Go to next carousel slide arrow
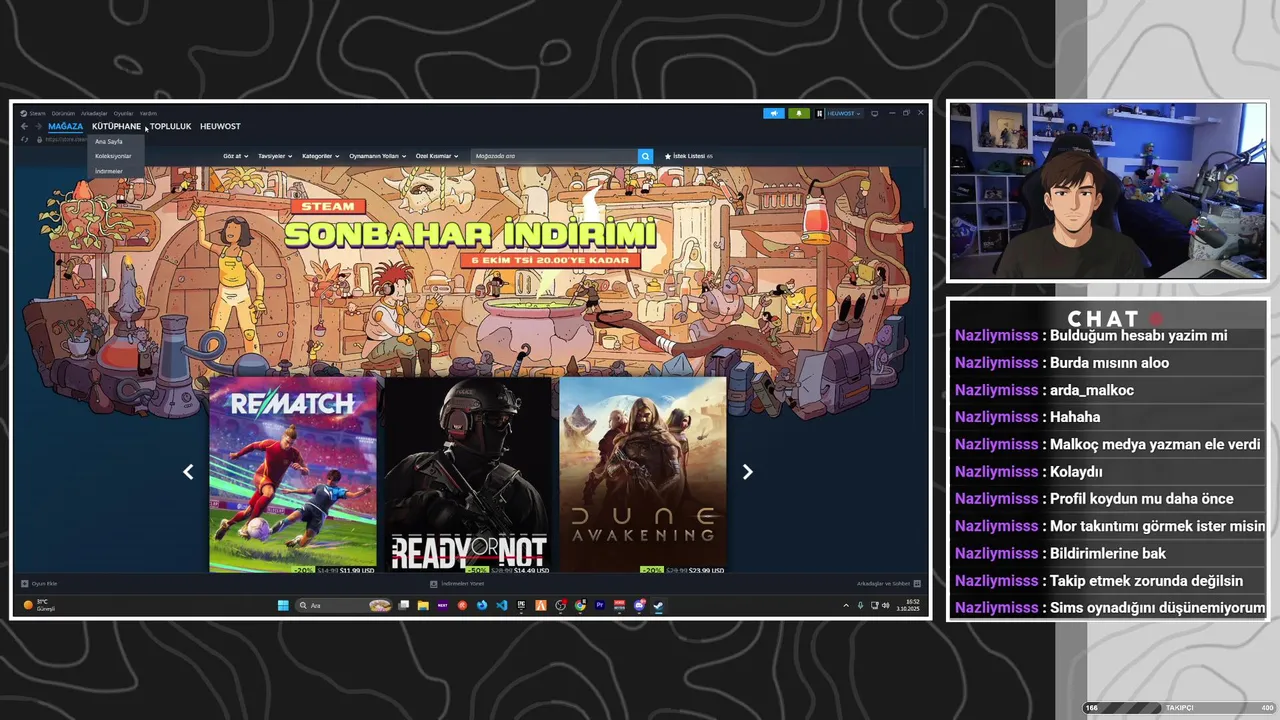 tap(747, 472)
